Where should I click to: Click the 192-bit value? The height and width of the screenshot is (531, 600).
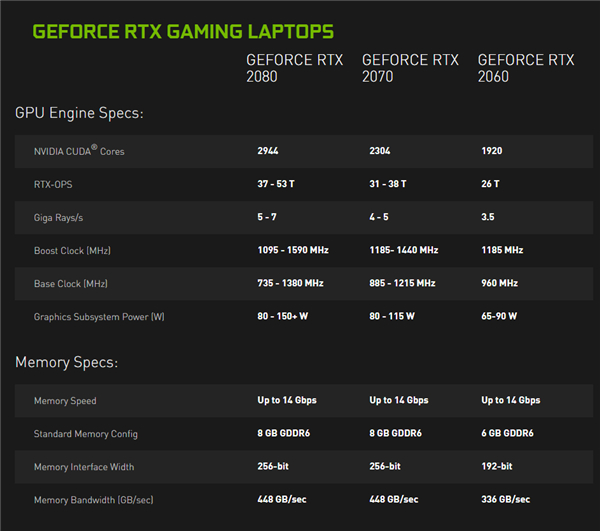(x=497, y=466)
